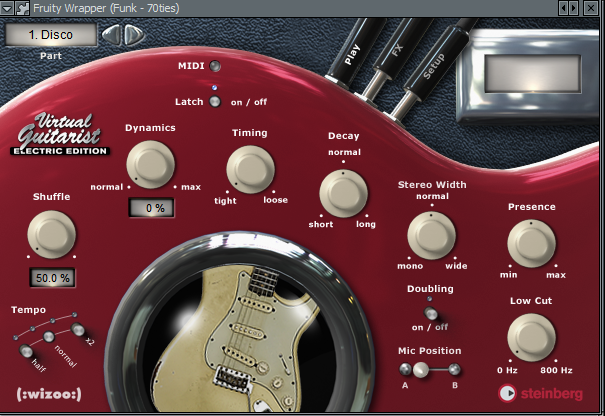605x416 pixels.
Task: Select the normal tempo button
Action: point(49,337)
